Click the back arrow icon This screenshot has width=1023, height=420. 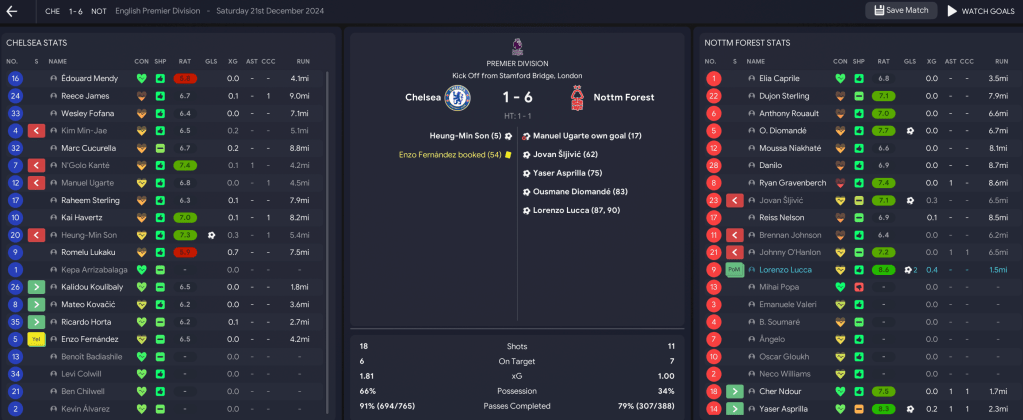pos(12,11)
